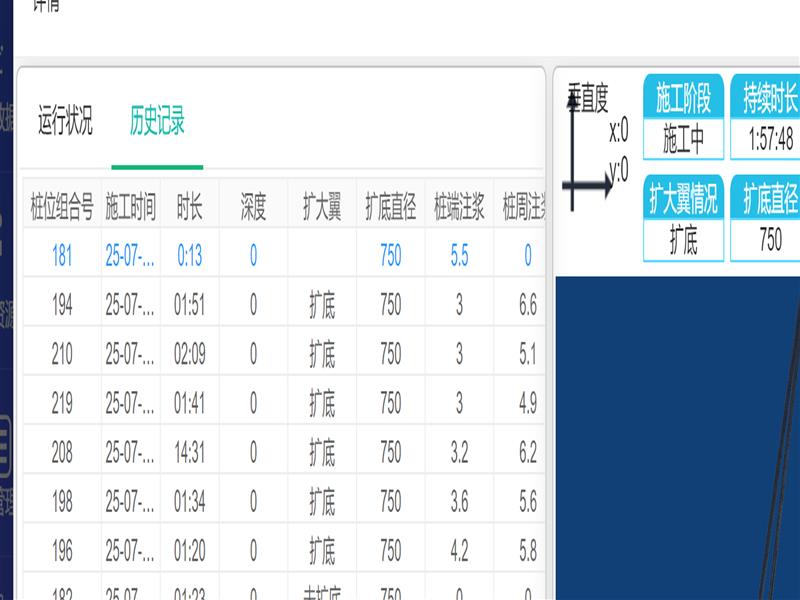
Task: Click the 深度 column header
Action: pyautogui.click(x=253, y=207)
